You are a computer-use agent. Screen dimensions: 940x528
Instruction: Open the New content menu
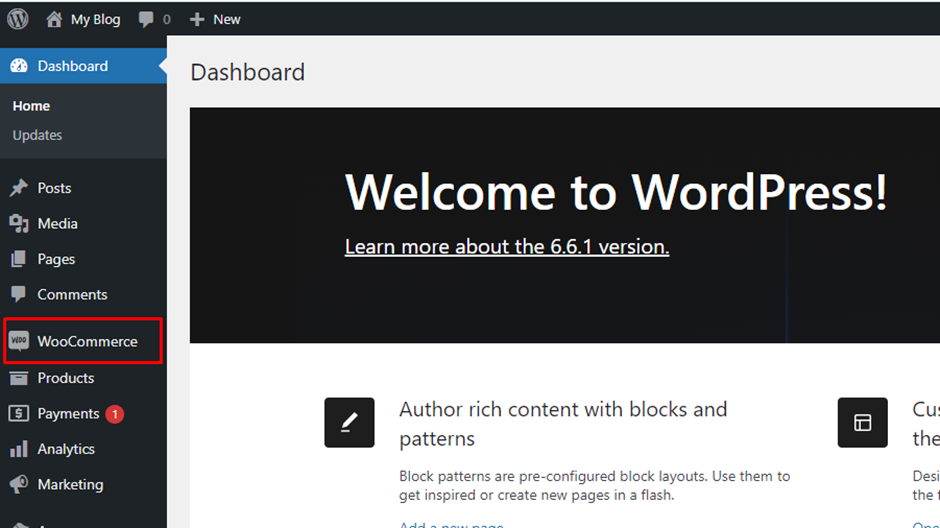227,19
